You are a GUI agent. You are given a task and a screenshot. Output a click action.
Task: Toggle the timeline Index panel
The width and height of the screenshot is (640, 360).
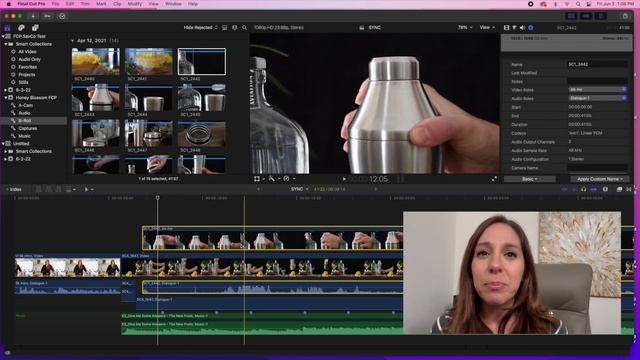tap(15, 189)
